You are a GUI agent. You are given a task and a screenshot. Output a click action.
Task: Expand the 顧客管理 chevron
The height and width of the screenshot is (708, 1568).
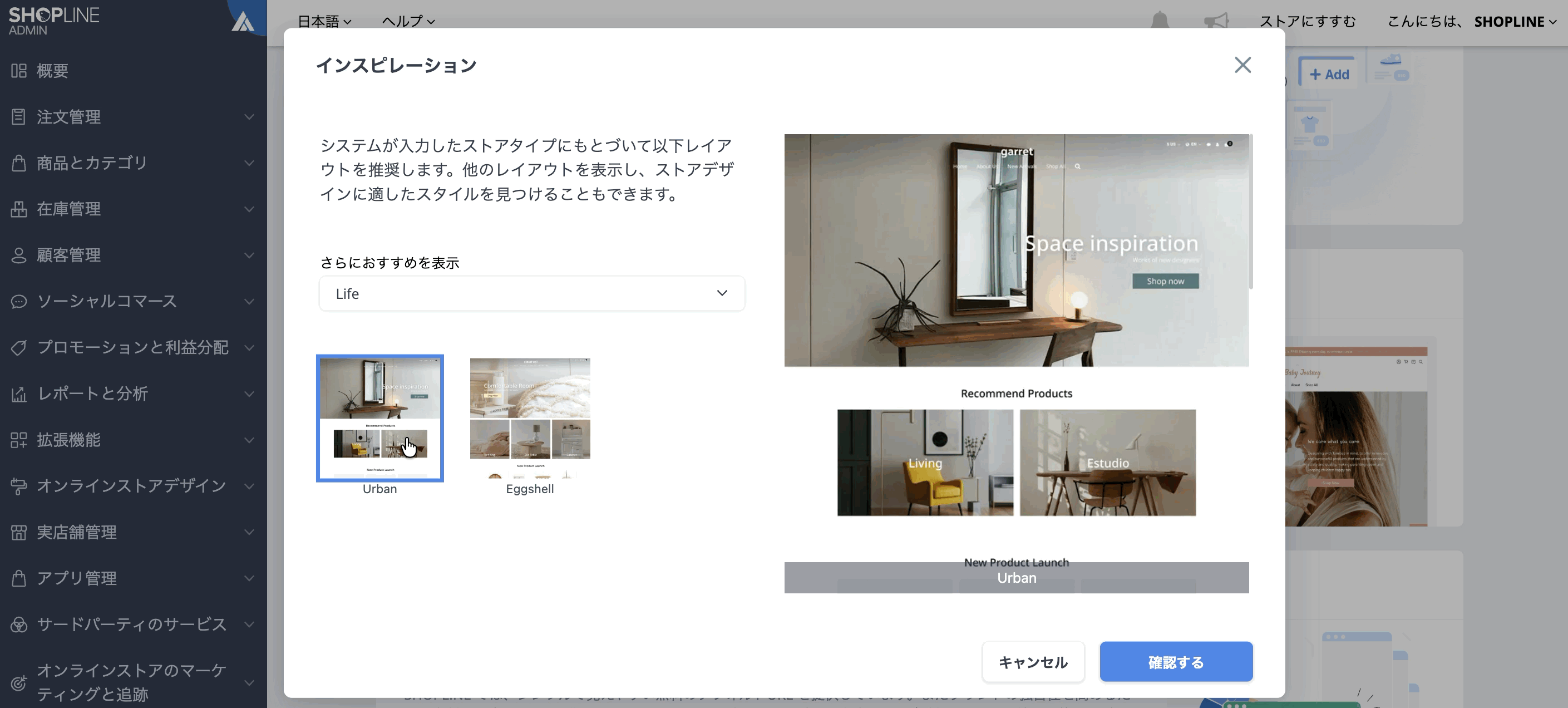pos(249,255)
